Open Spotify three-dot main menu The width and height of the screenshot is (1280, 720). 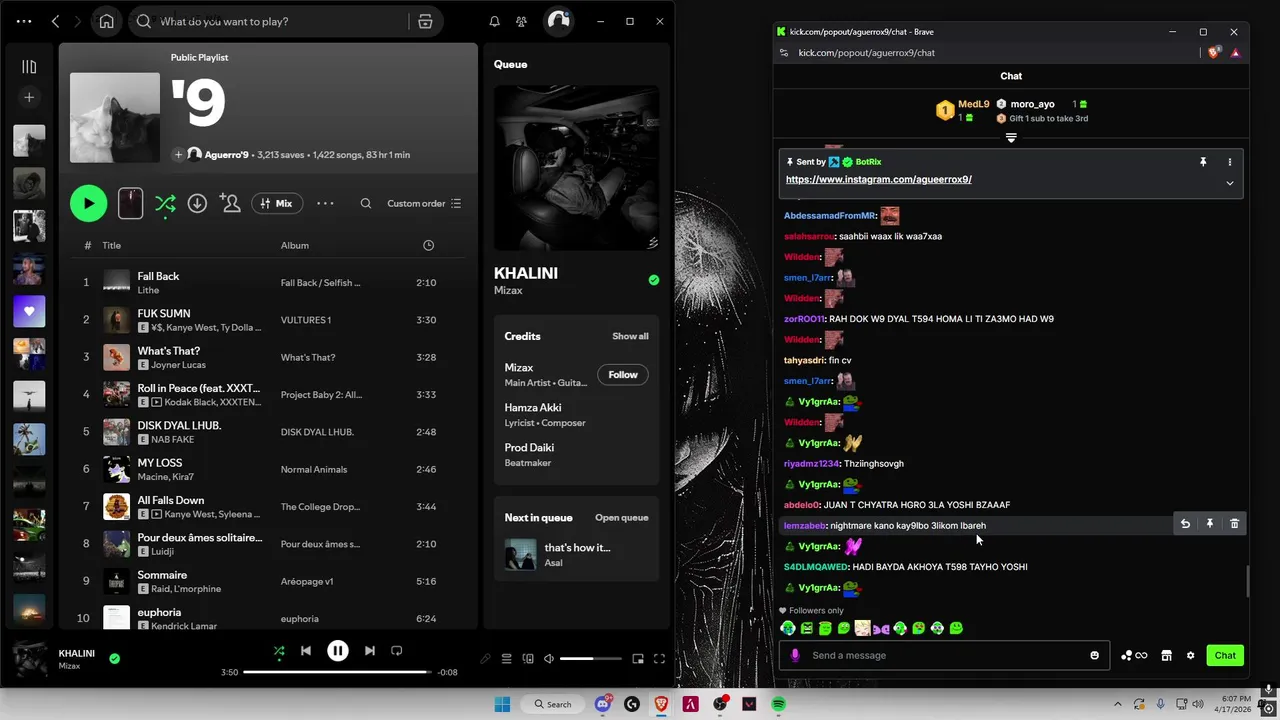tap(24, 21)
